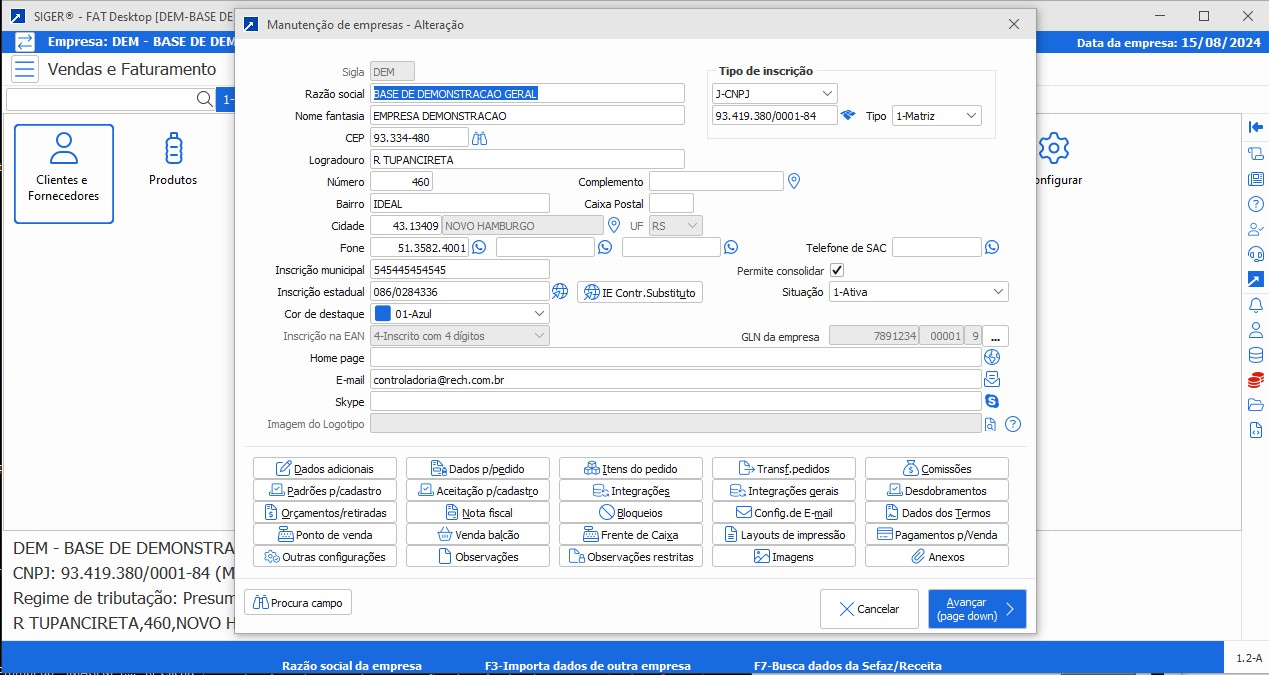Screen dimensions: 1269x675
Task: Click into the Nome fantasia field
Action: coord(526,116)
